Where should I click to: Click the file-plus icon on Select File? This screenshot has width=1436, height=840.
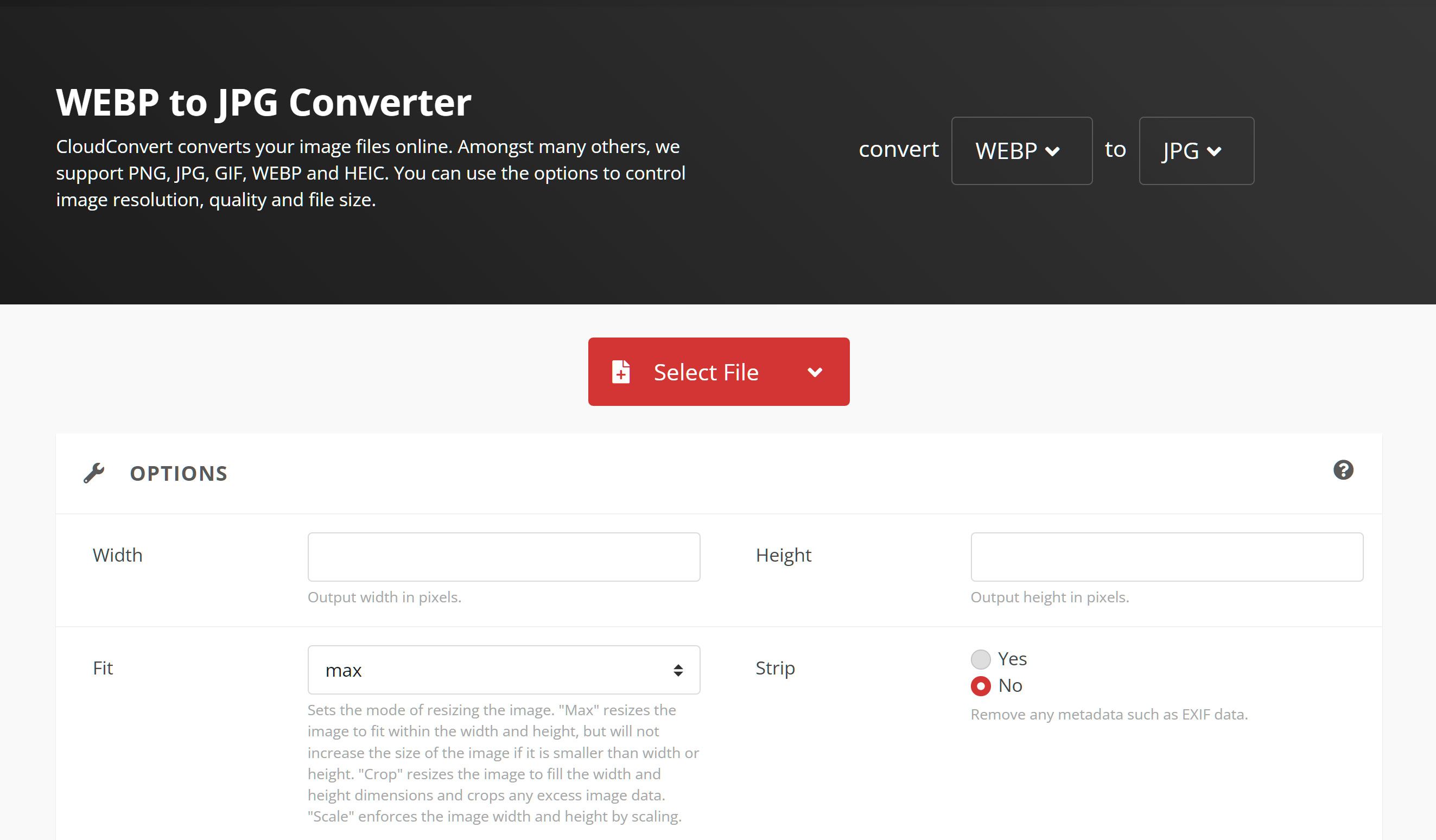[620, 372]
